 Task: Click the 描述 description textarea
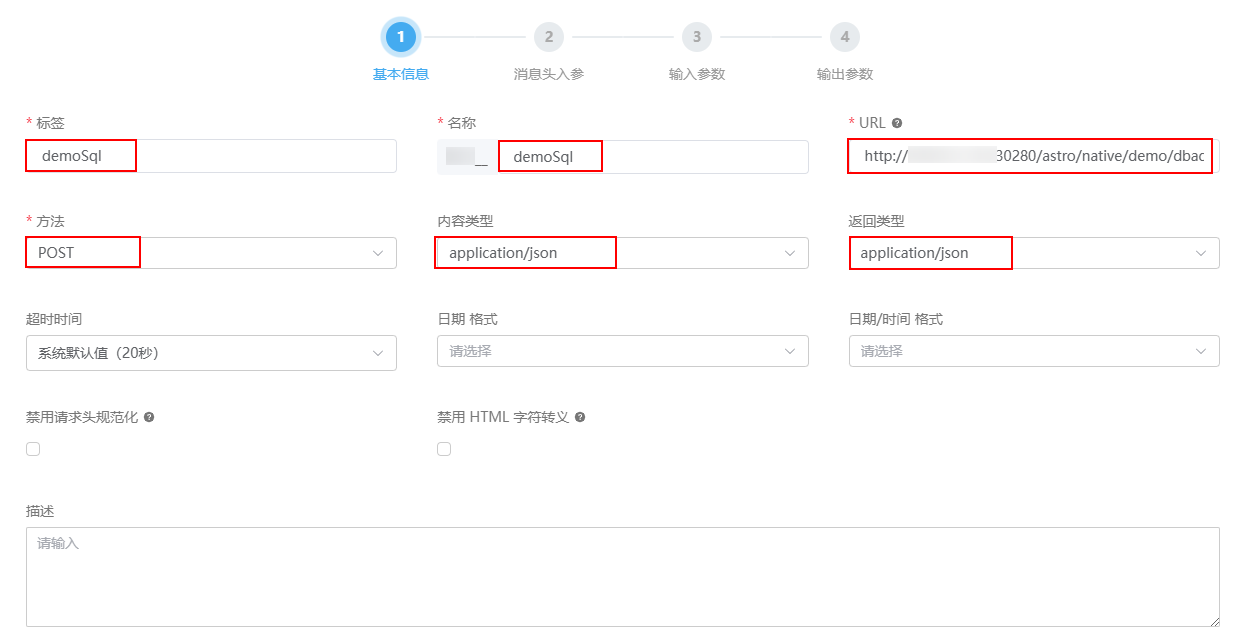[622, 576]
